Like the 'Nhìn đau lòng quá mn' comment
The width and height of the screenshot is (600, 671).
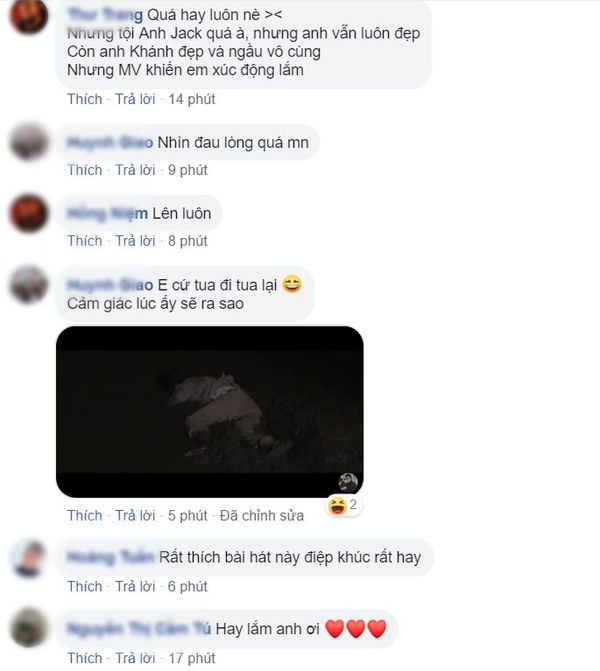point(85,170)
